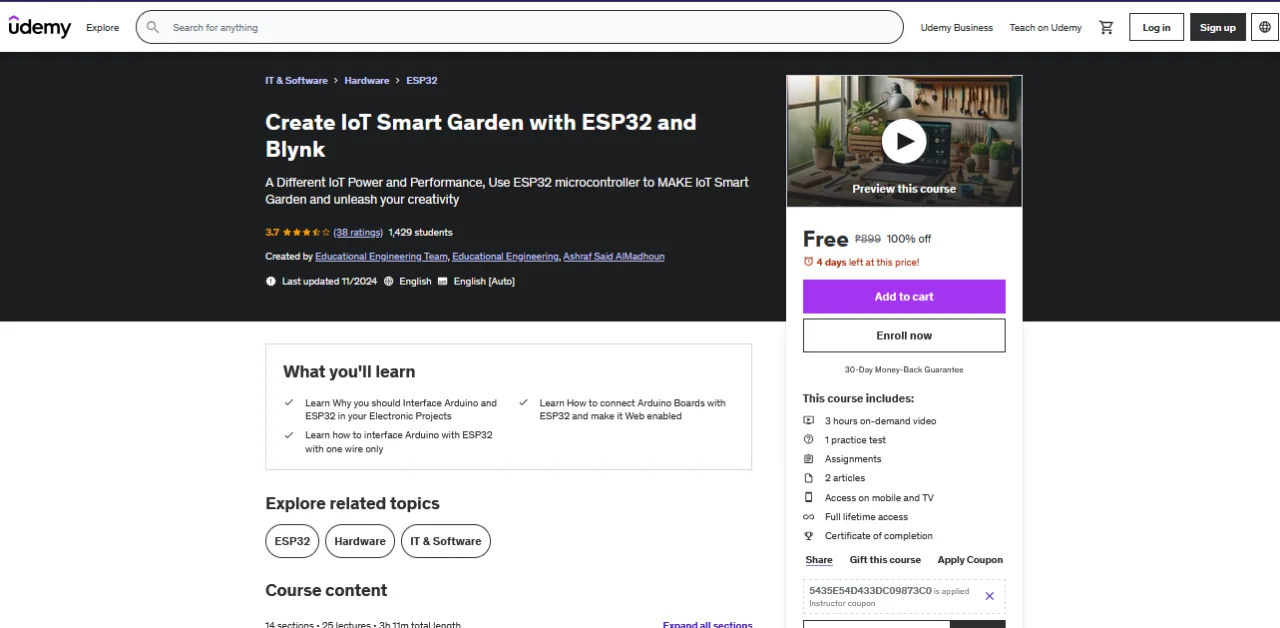Screen dimensions: 1280x628
Task: Click 'Last updated 11/2024' text
Action: click(329, 281)
